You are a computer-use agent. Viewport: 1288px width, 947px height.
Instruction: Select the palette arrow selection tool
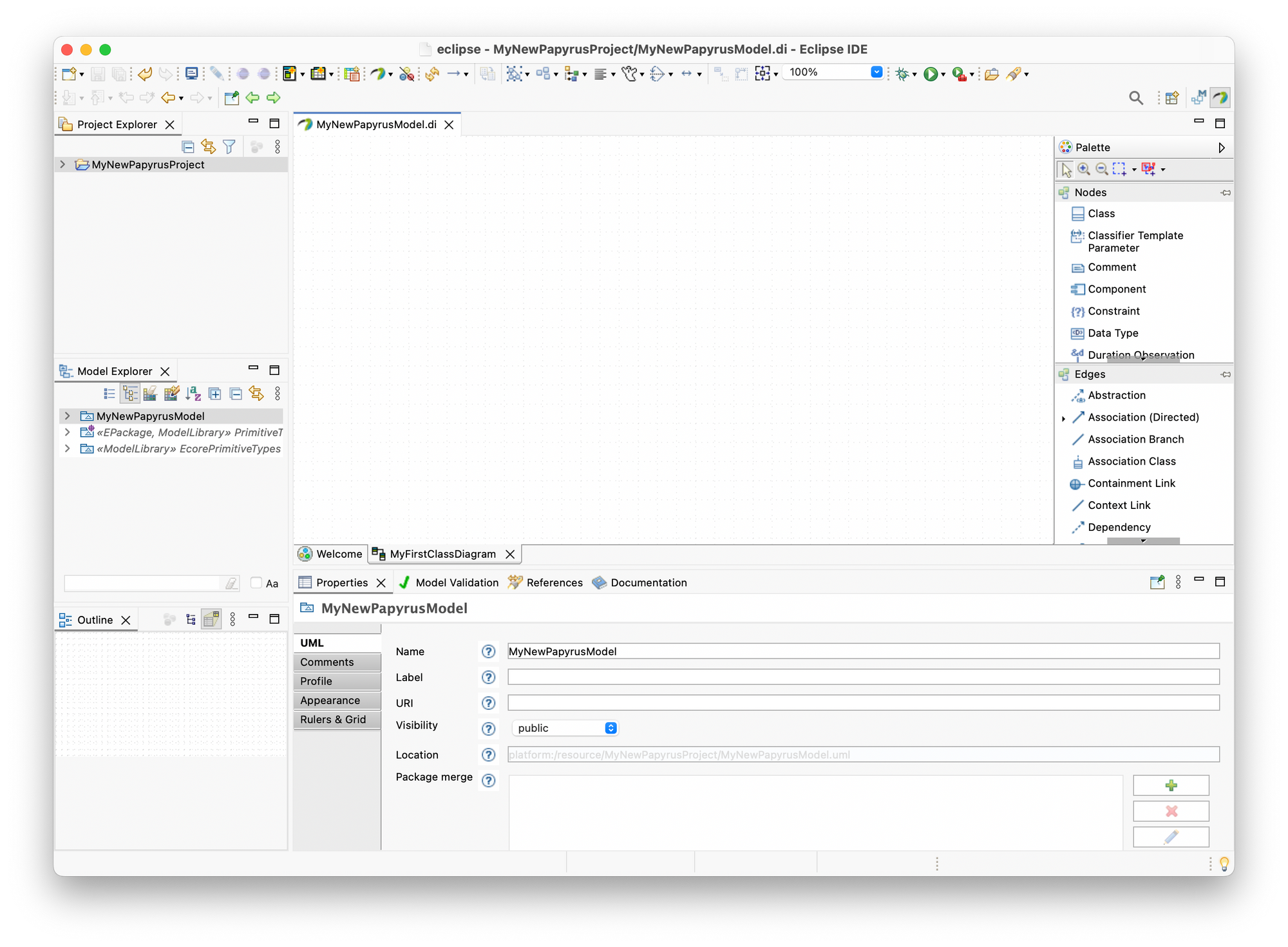coord(1066,169)
